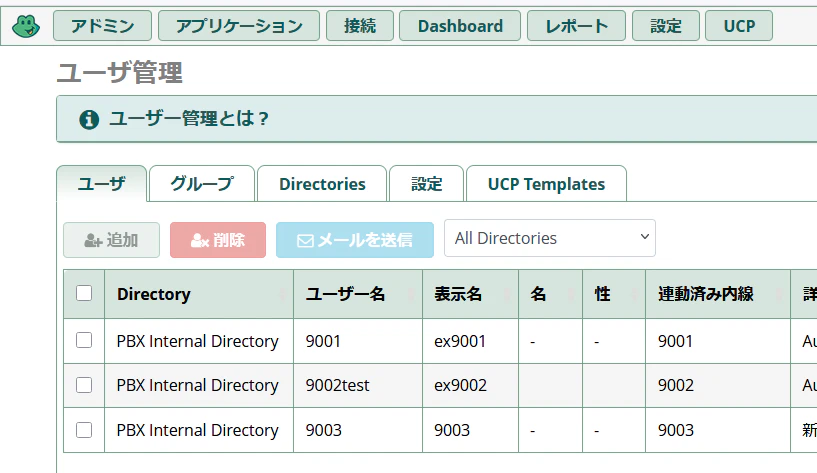This screenshot has height=473, width=817.
Task: Switch to the UCP Templates tab
Action: (546, 183)
